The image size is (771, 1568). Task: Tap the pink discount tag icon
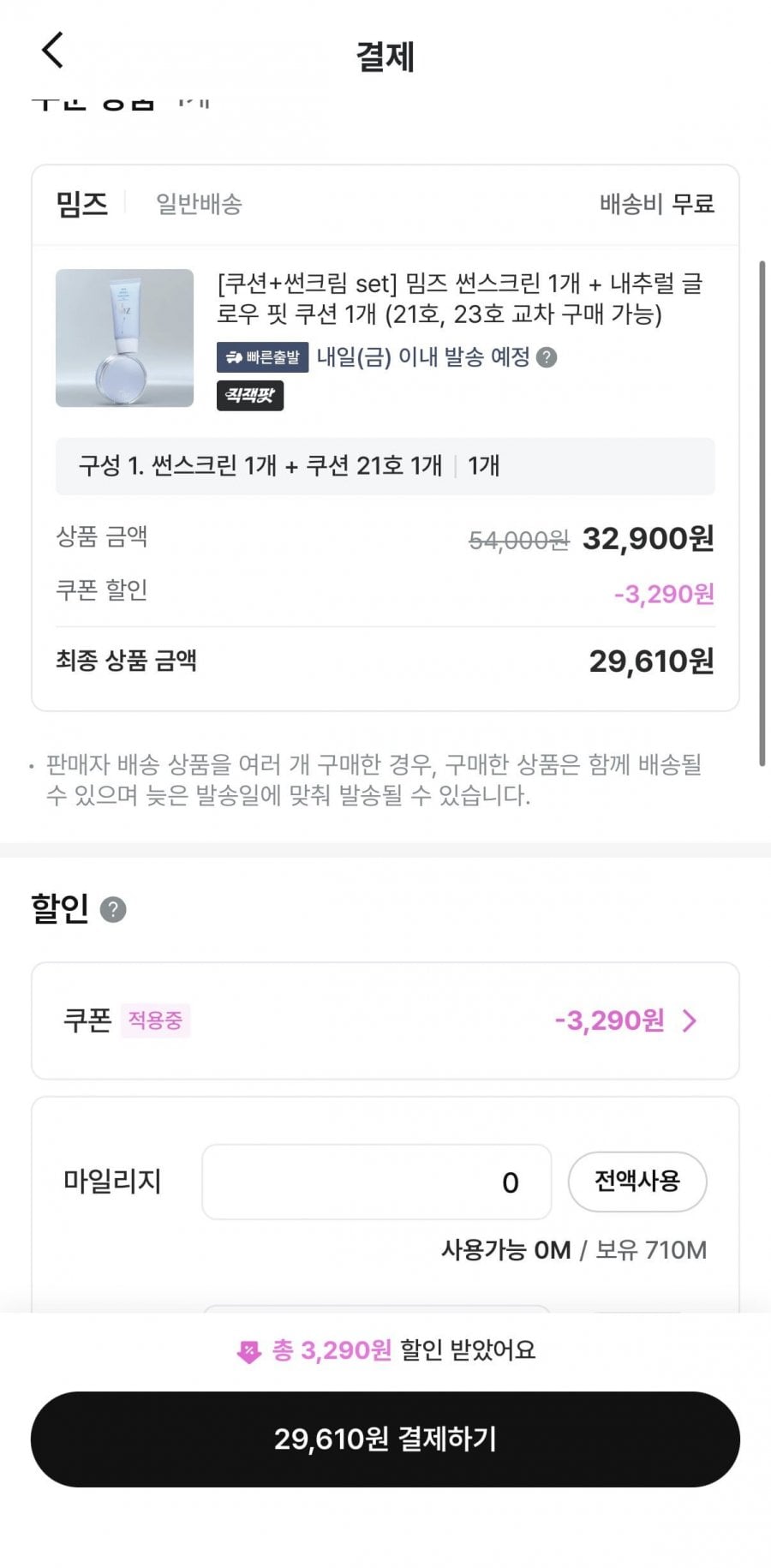[x=248, y=1352]
